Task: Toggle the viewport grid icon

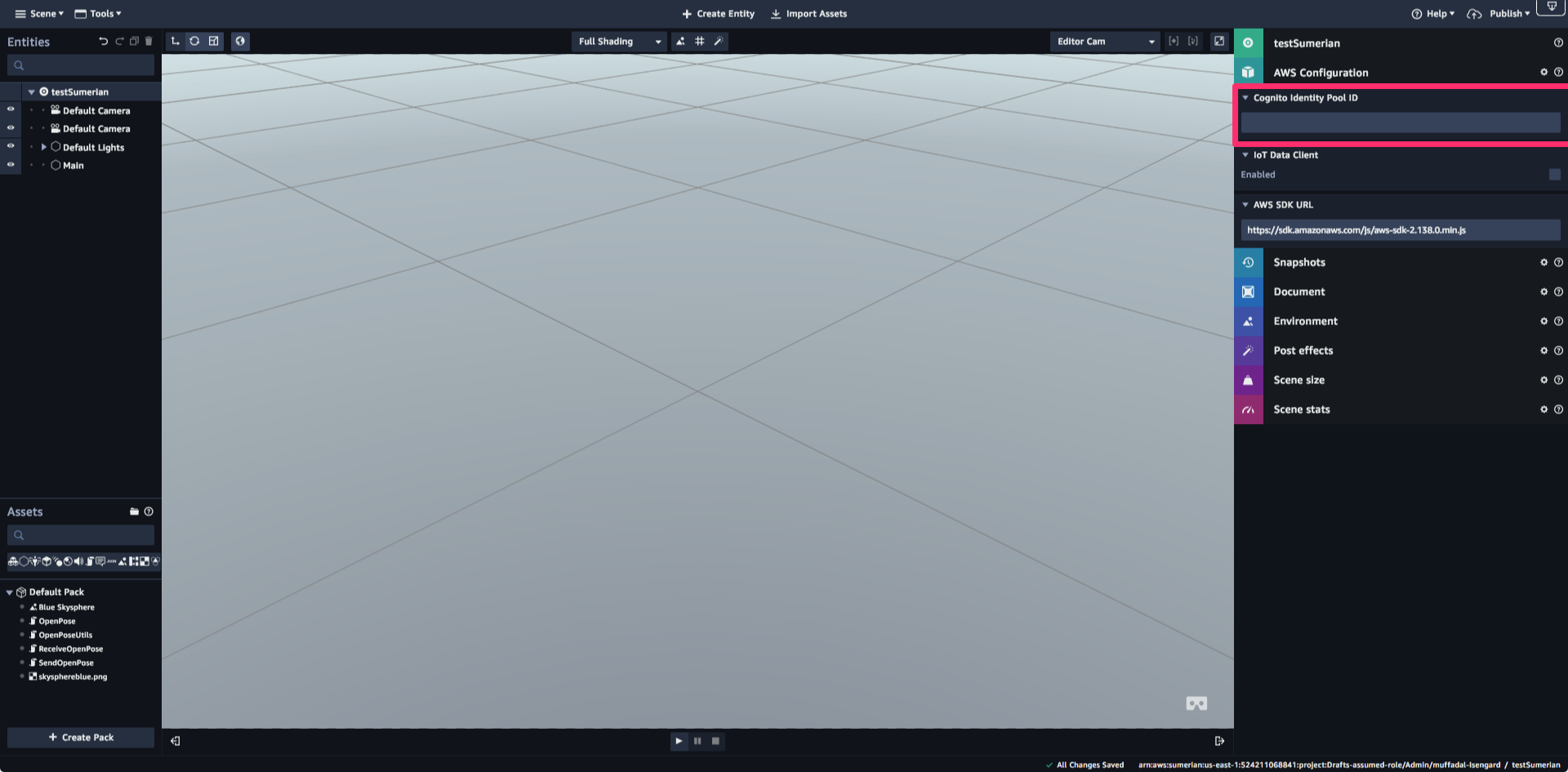Action: click(x=700, y=41)
